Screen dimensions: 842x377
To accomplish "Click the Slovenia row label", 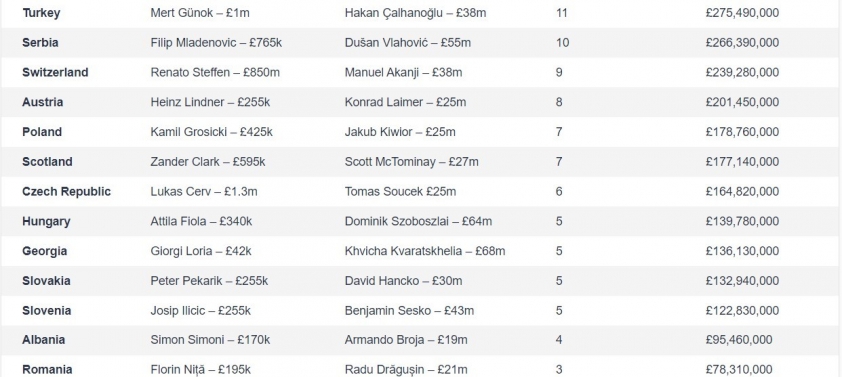I will pos(46,310).
